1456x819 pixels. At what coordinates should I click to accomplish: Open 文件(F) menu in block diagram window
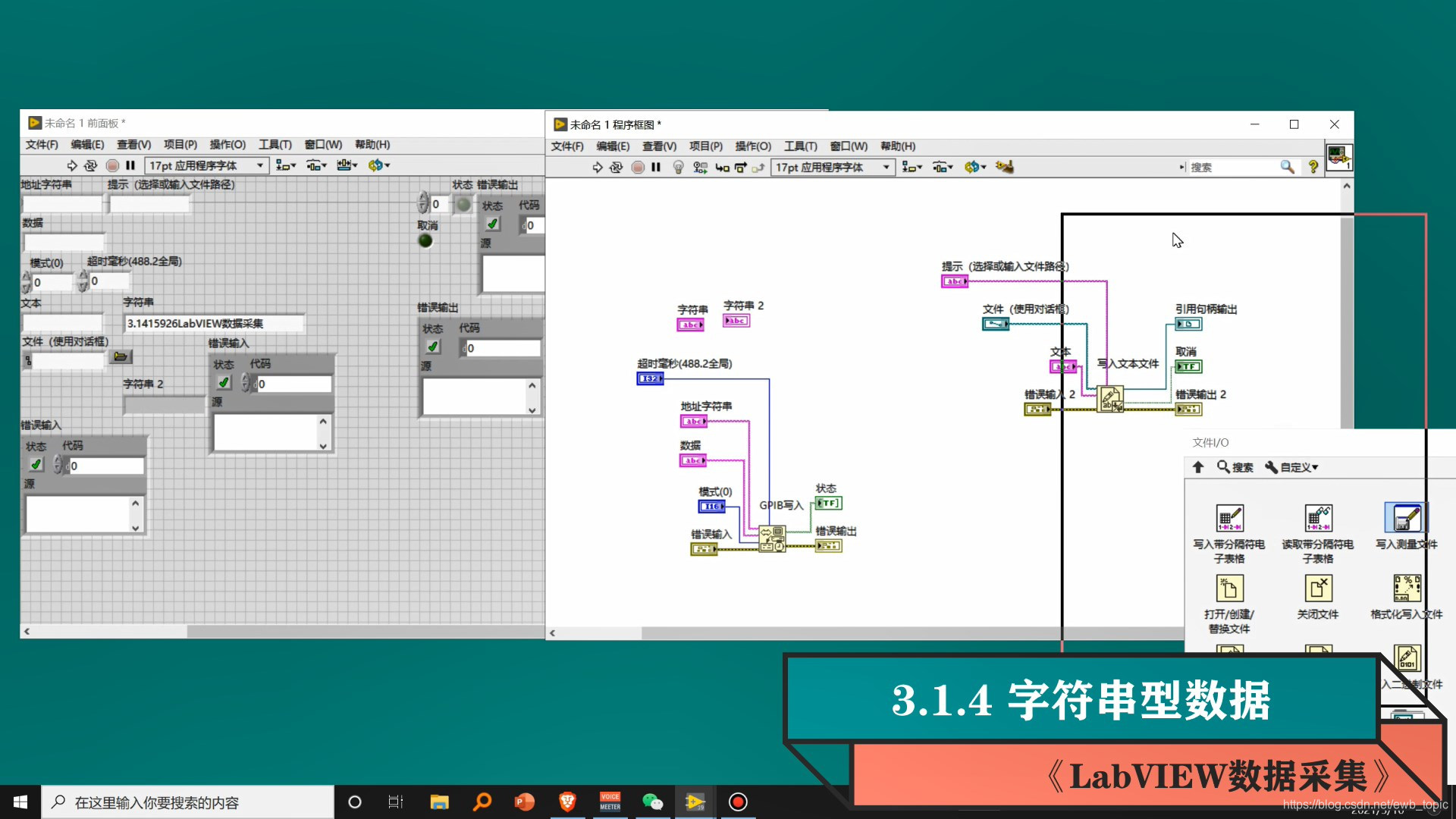tap(567, 146)
